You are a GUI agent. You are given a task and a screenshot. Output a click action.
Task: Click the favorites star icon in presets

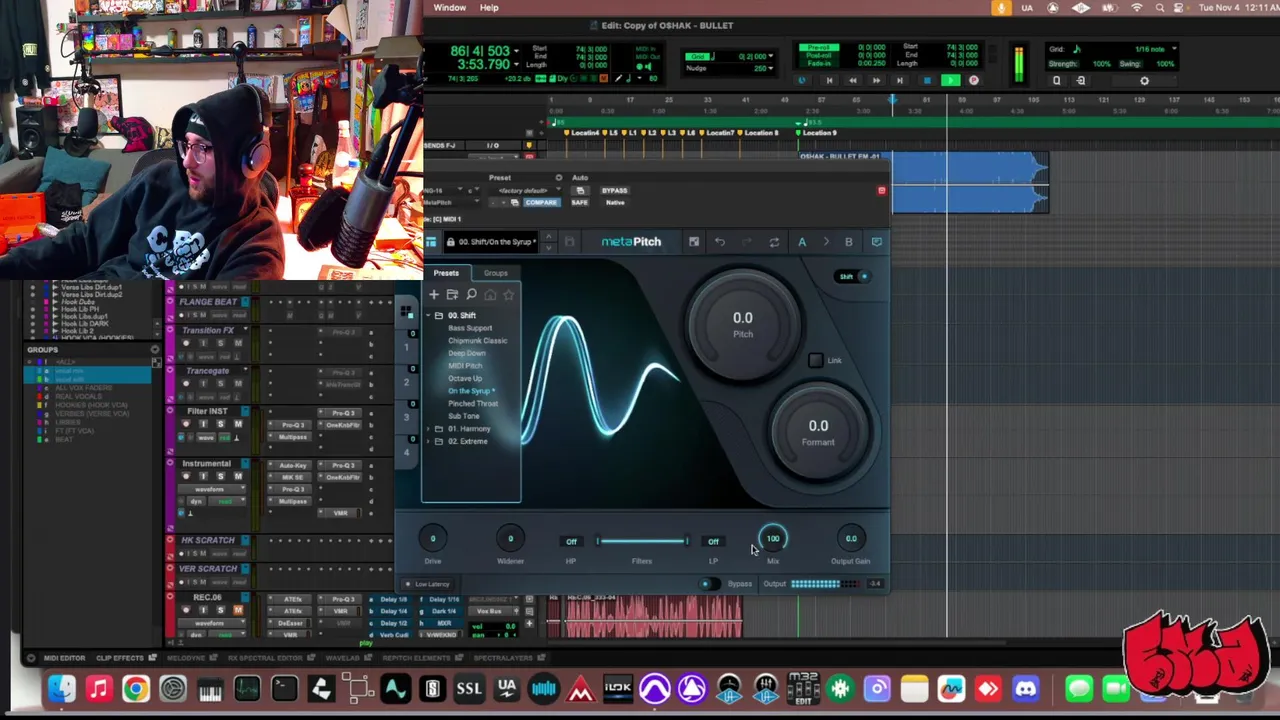[509, 295]
